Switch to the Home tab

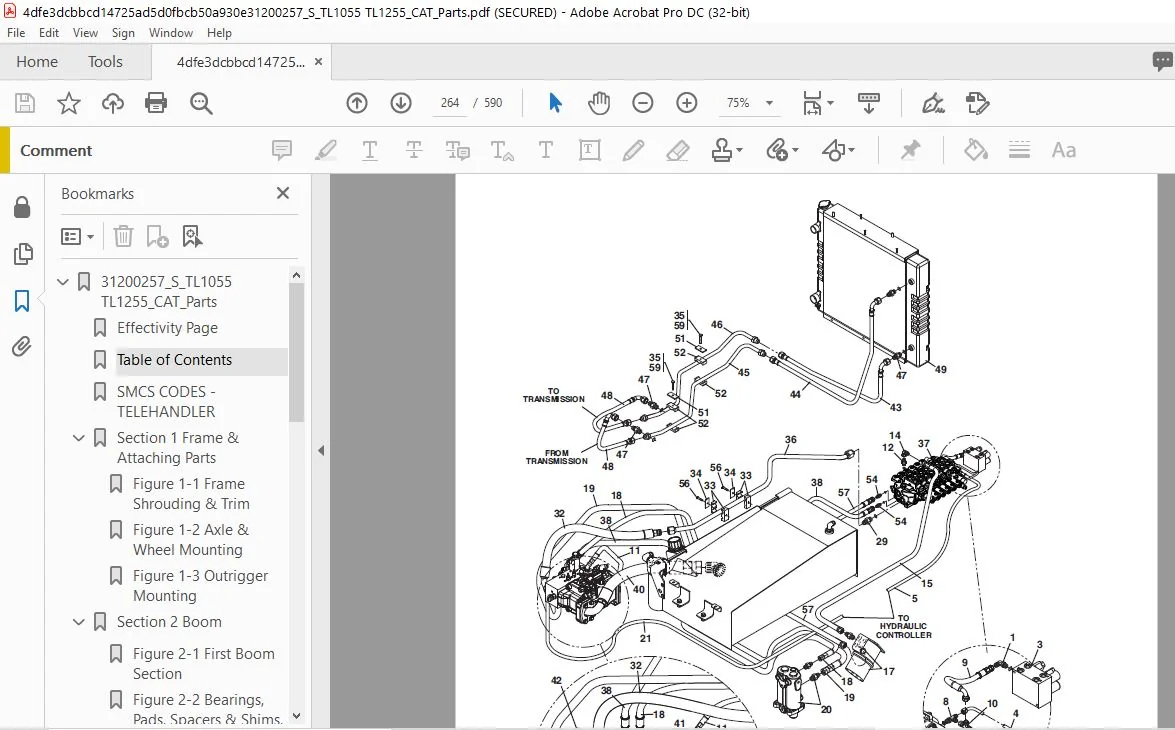click(37, 62)
